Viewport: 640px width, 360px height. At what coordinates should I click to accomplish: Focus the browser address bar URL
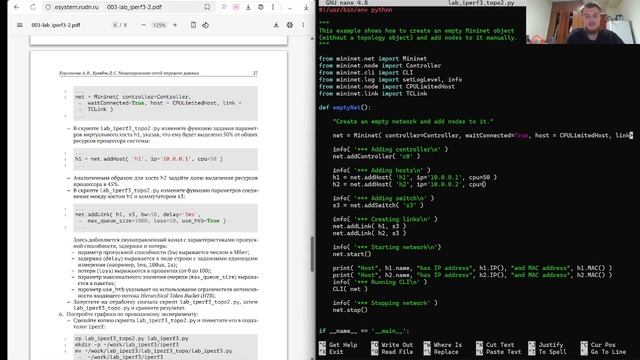76,7
